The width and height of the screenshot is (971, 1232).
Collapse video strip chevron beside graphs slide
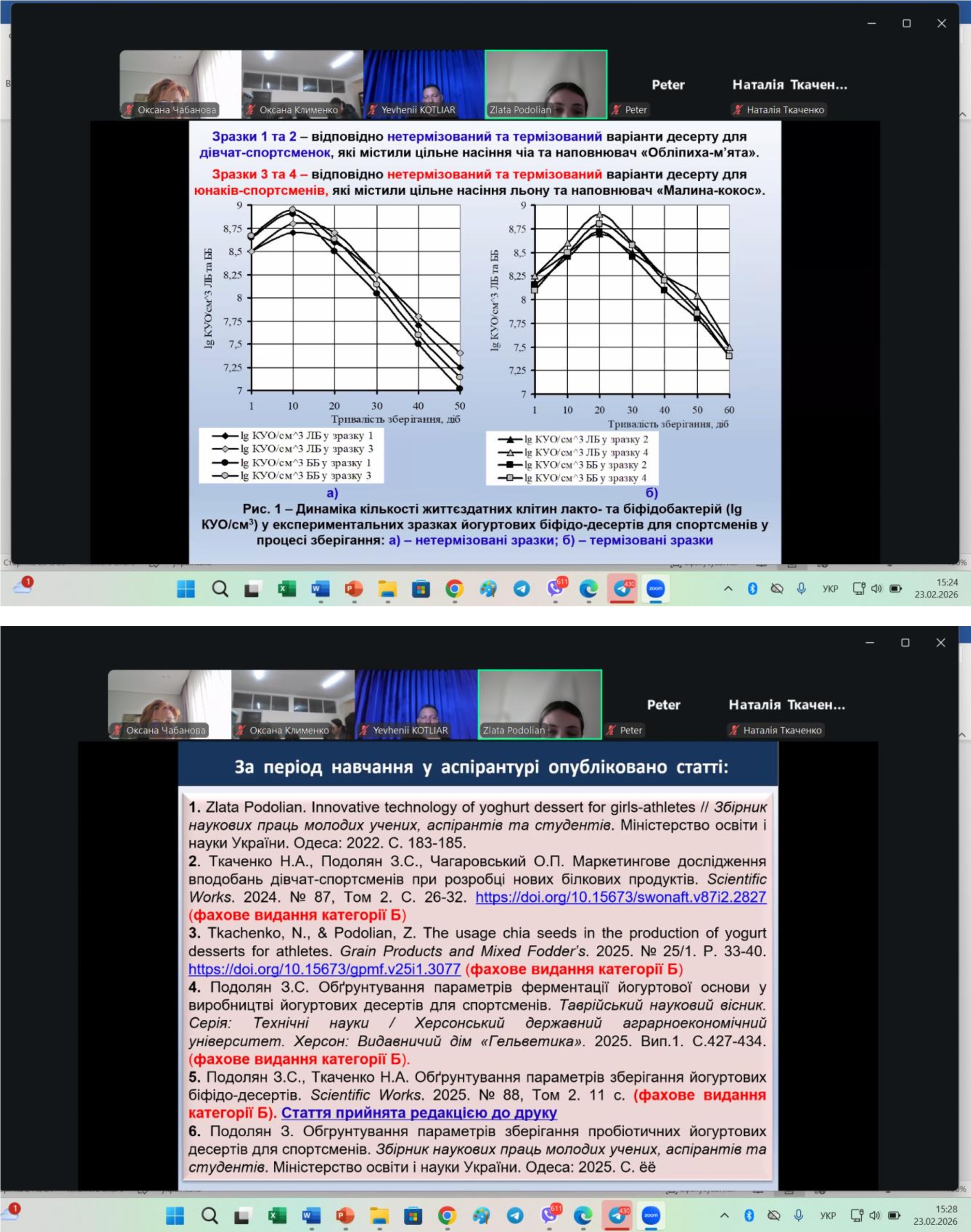962,114
